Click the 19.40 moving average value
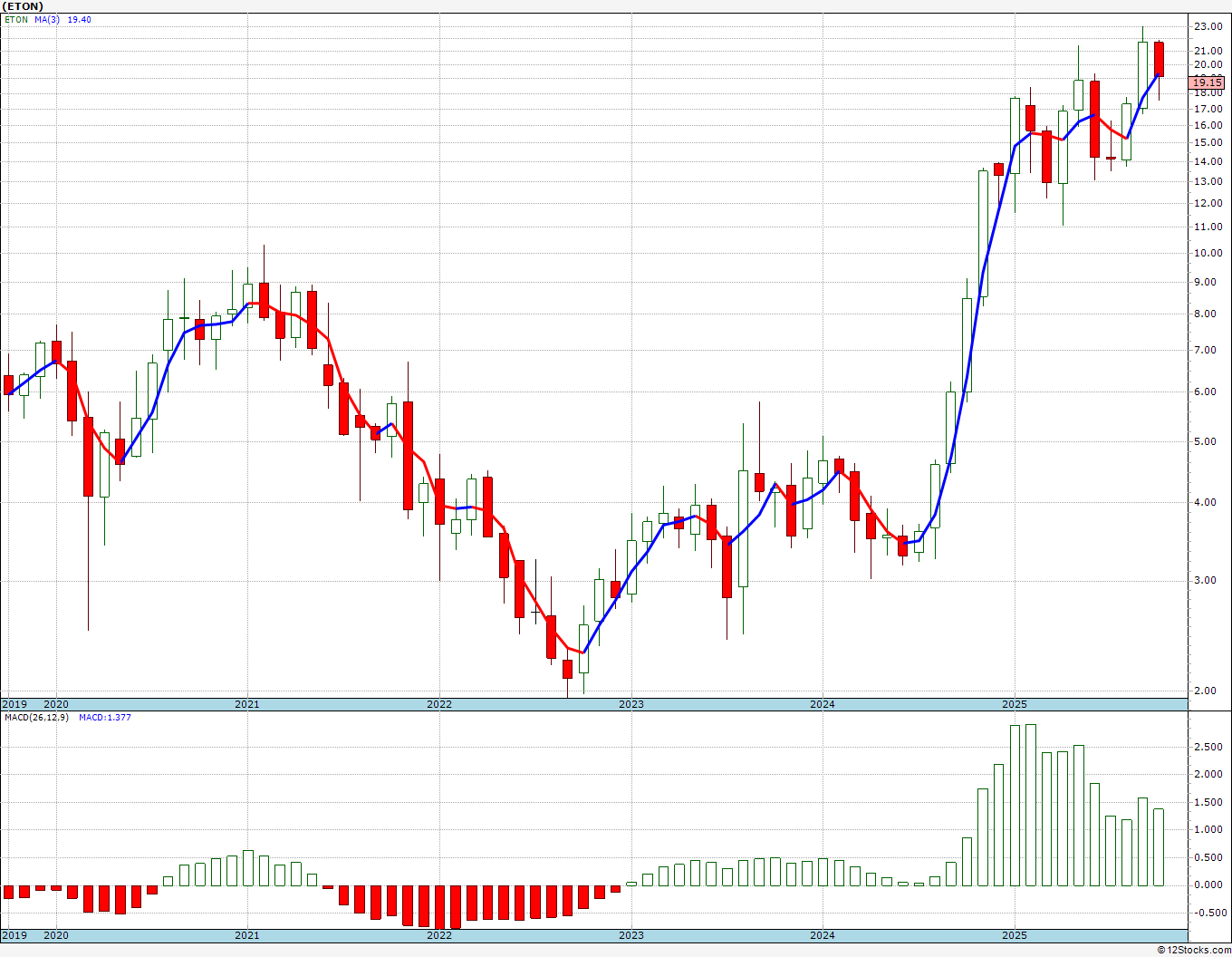 click(x=80, y=19)
